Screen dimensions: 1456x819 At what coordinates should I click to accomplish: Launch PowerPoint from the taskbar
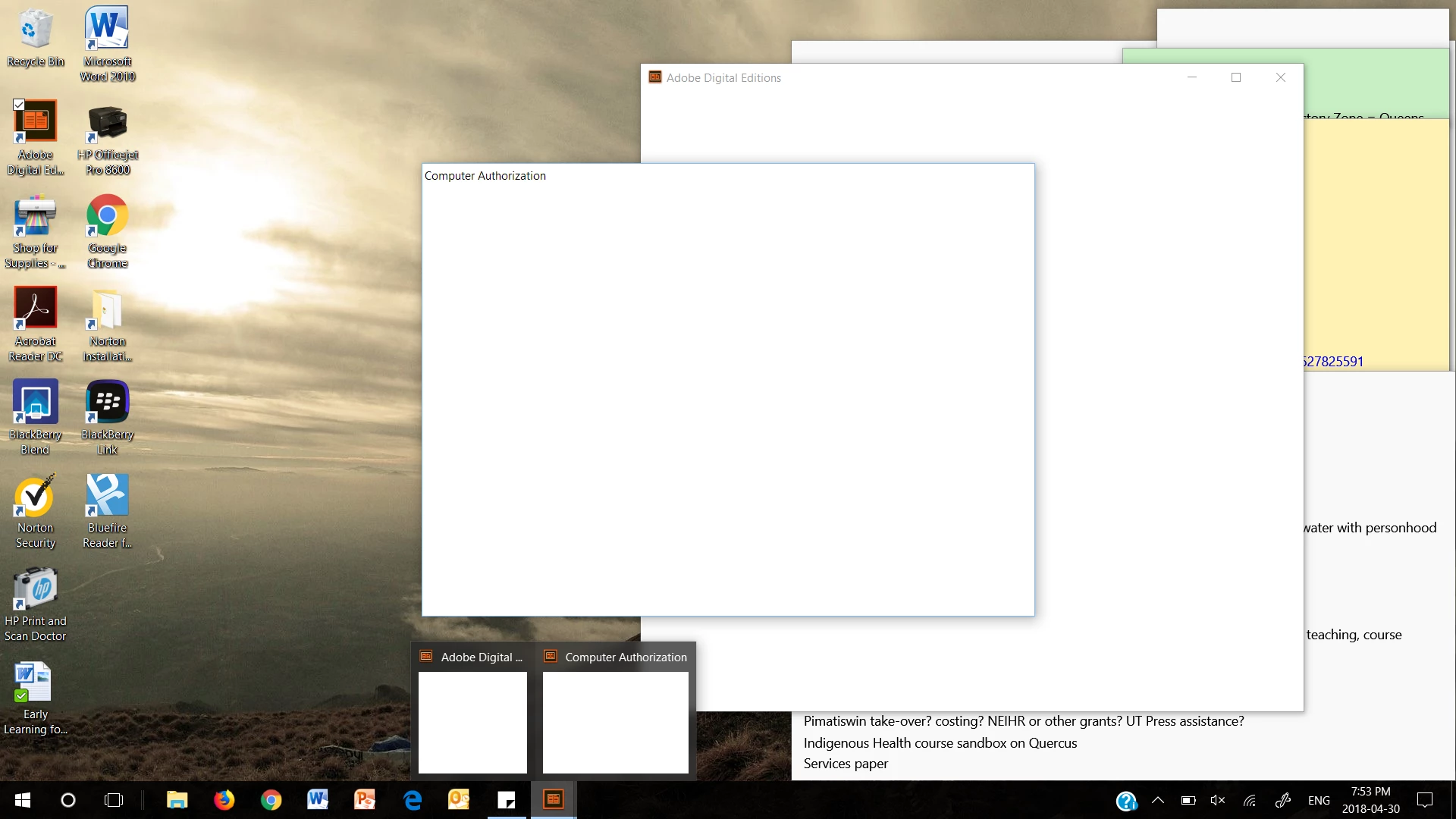coord(365,799)
